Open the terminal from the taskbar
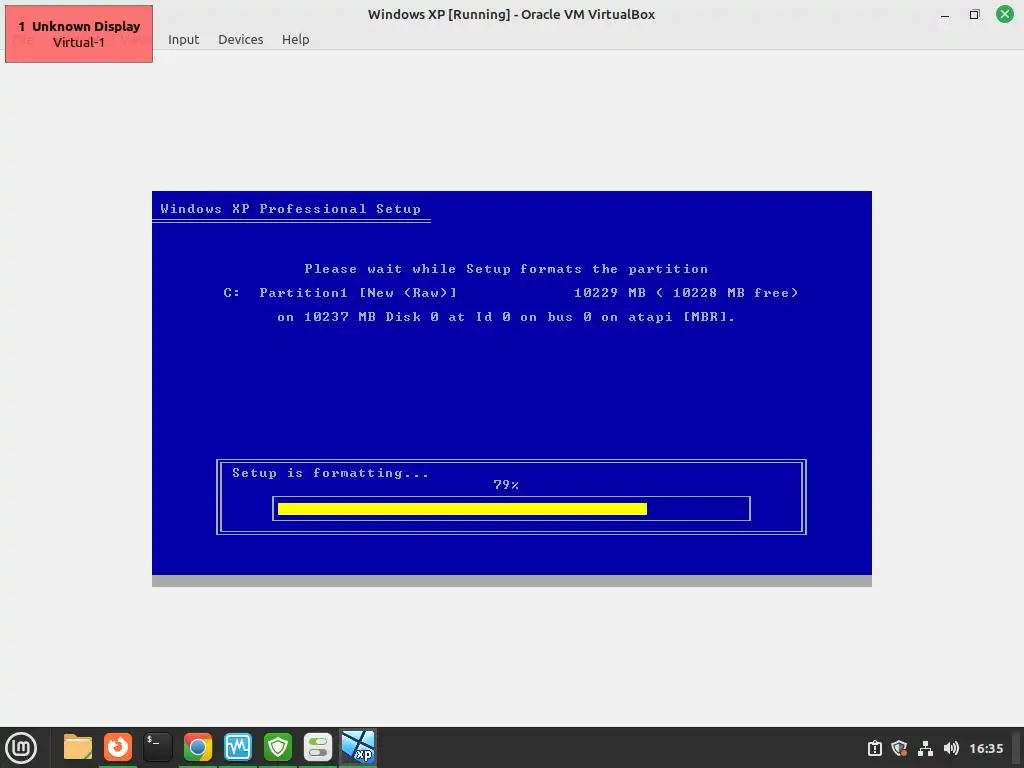The height and width of the screenshot is (768, 1024). click(x=158, y=748)
